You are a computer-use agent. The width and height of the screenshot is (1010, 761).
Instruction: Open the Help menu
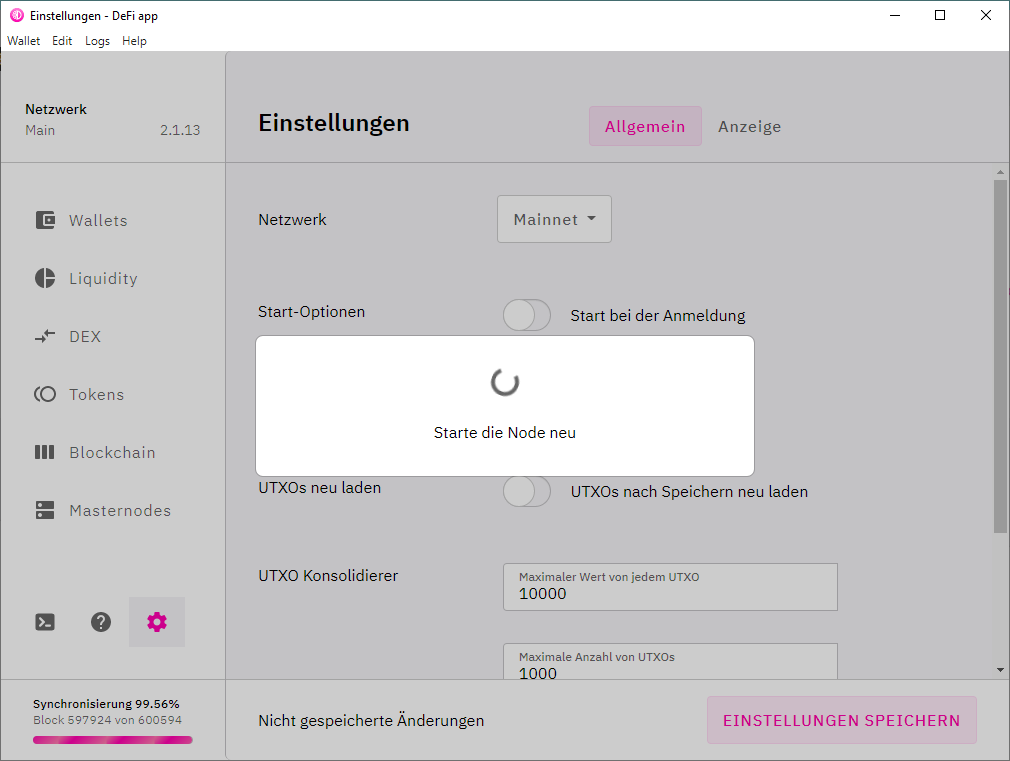[x=135, y=41]
